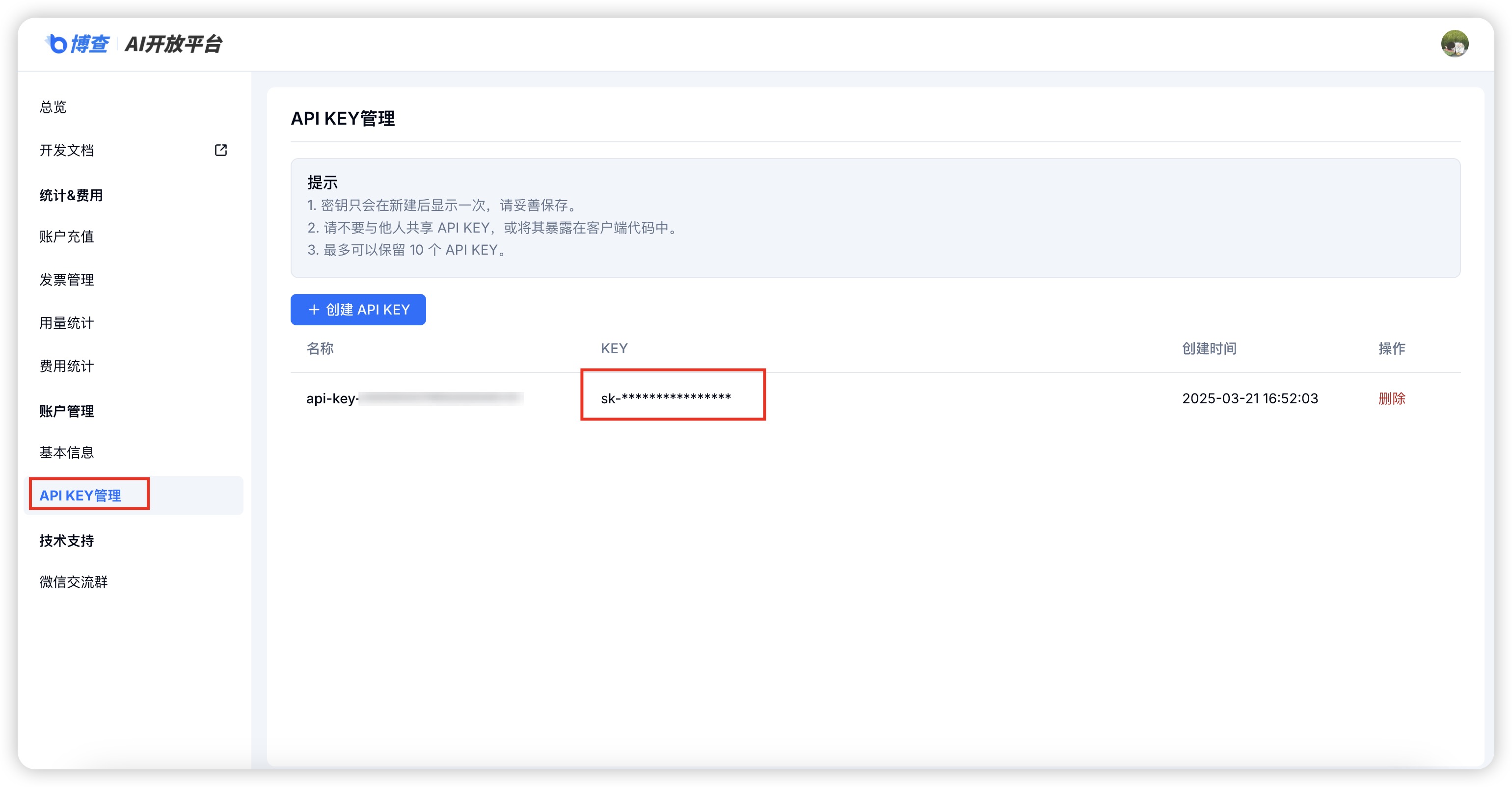Click the external link icon beside 开发文档
This screenshot has width=1512, height=787.
221,150
